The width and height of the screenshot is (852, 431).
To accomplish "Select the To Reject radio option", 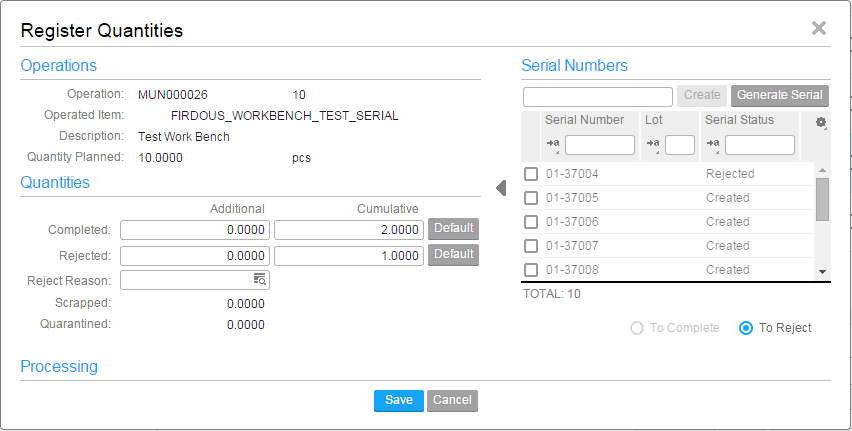I will coord(746,328).
